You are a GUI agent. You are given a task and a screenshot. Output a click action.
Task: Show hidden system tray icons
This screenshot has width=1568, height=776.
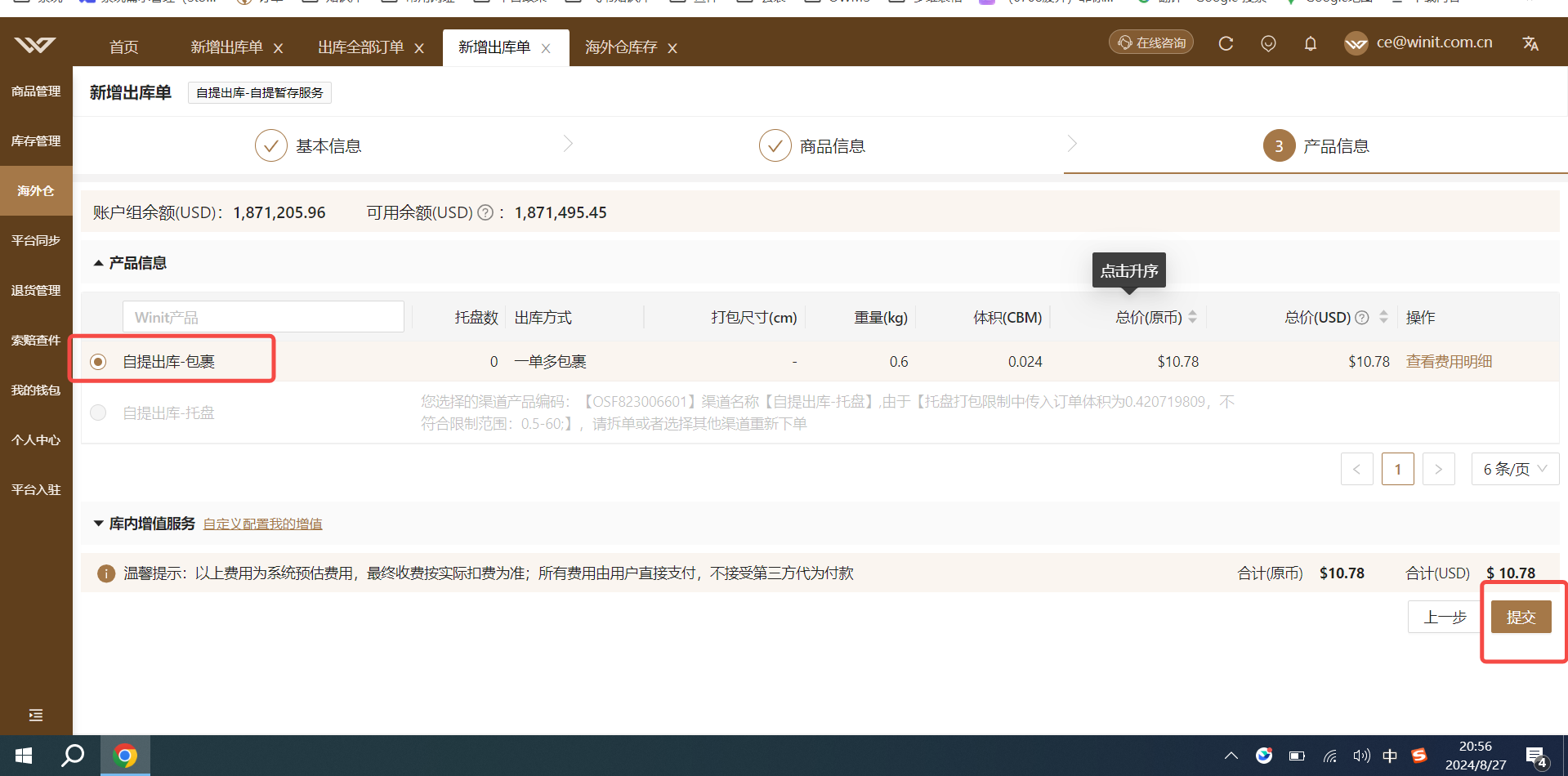point(1231,756)
